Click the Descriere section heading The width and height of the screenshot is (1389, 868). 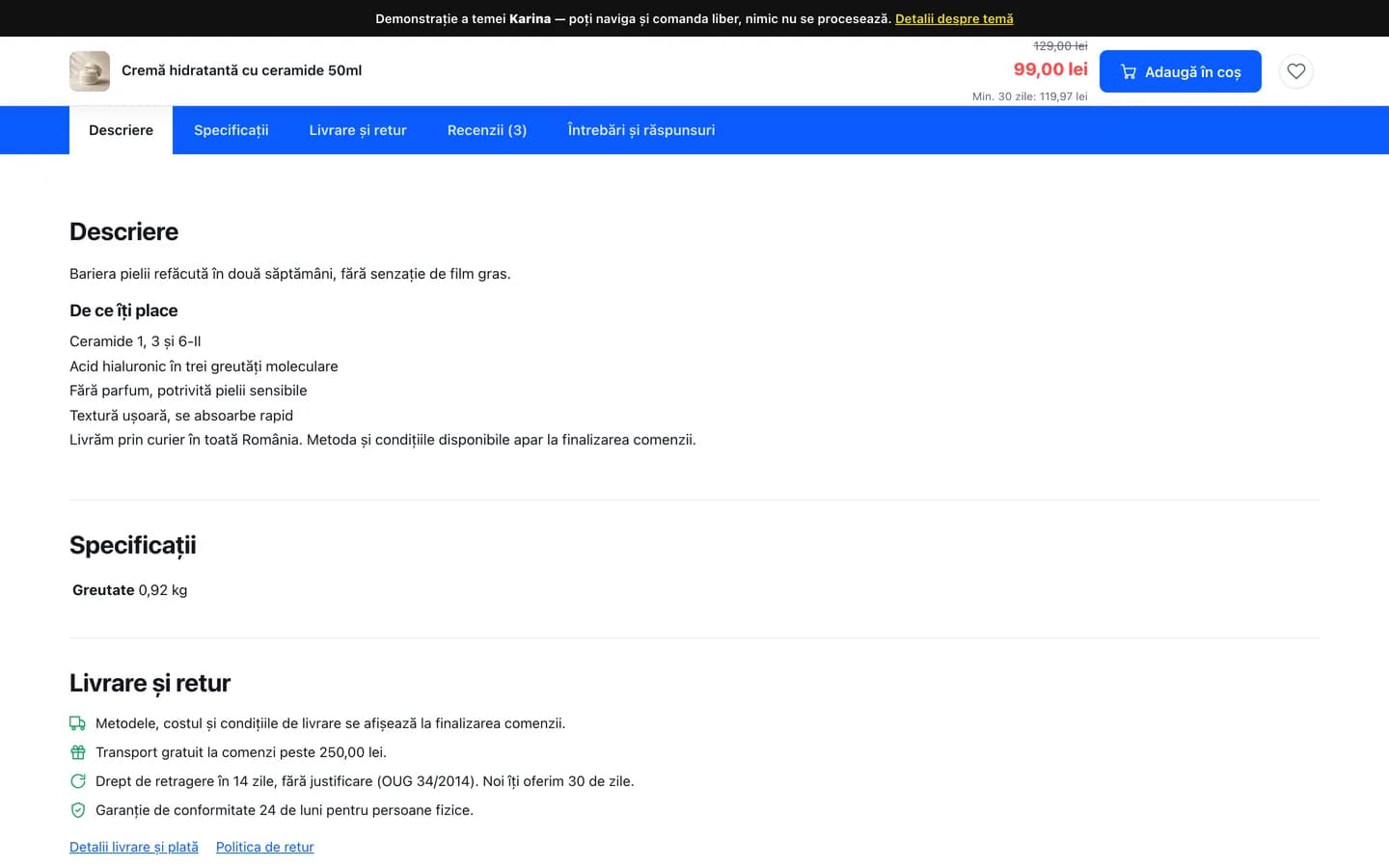click(123, 231)
